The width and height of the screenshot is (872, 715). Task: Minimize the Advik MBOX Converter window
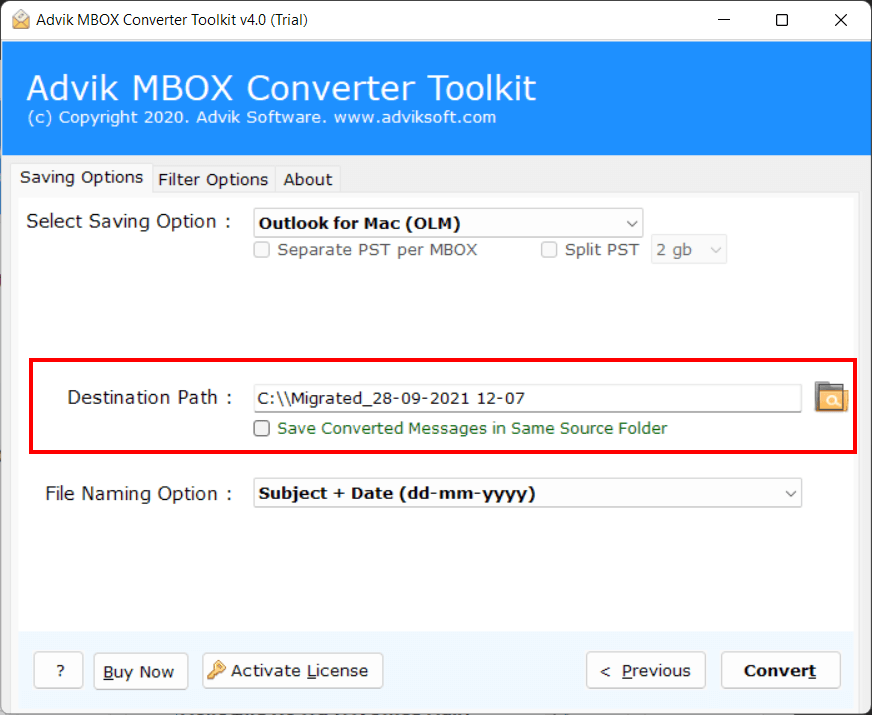(724, 20)
